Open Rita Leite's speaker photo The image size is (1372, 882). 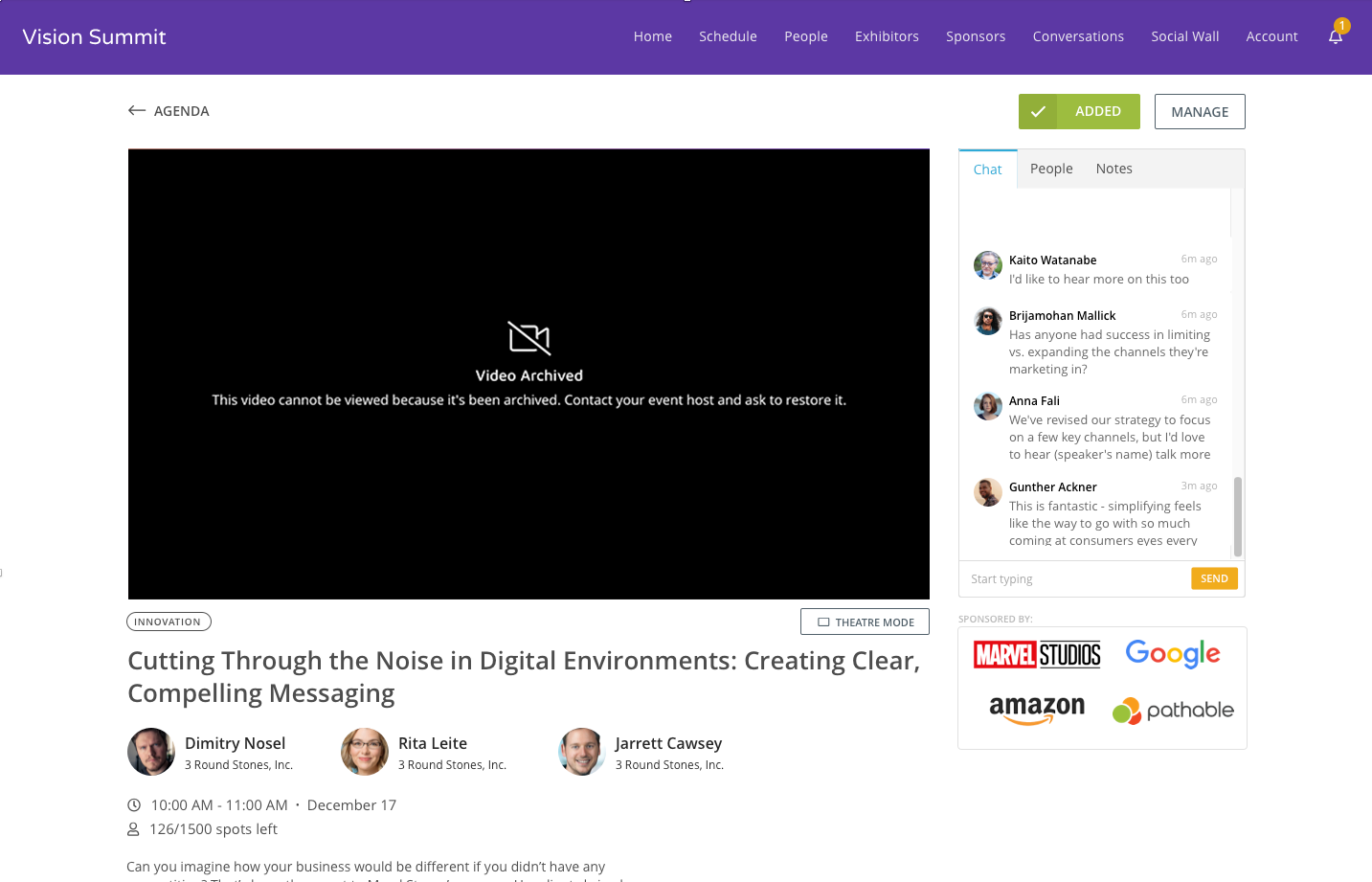pyautogui.click(x=365, y=752)
